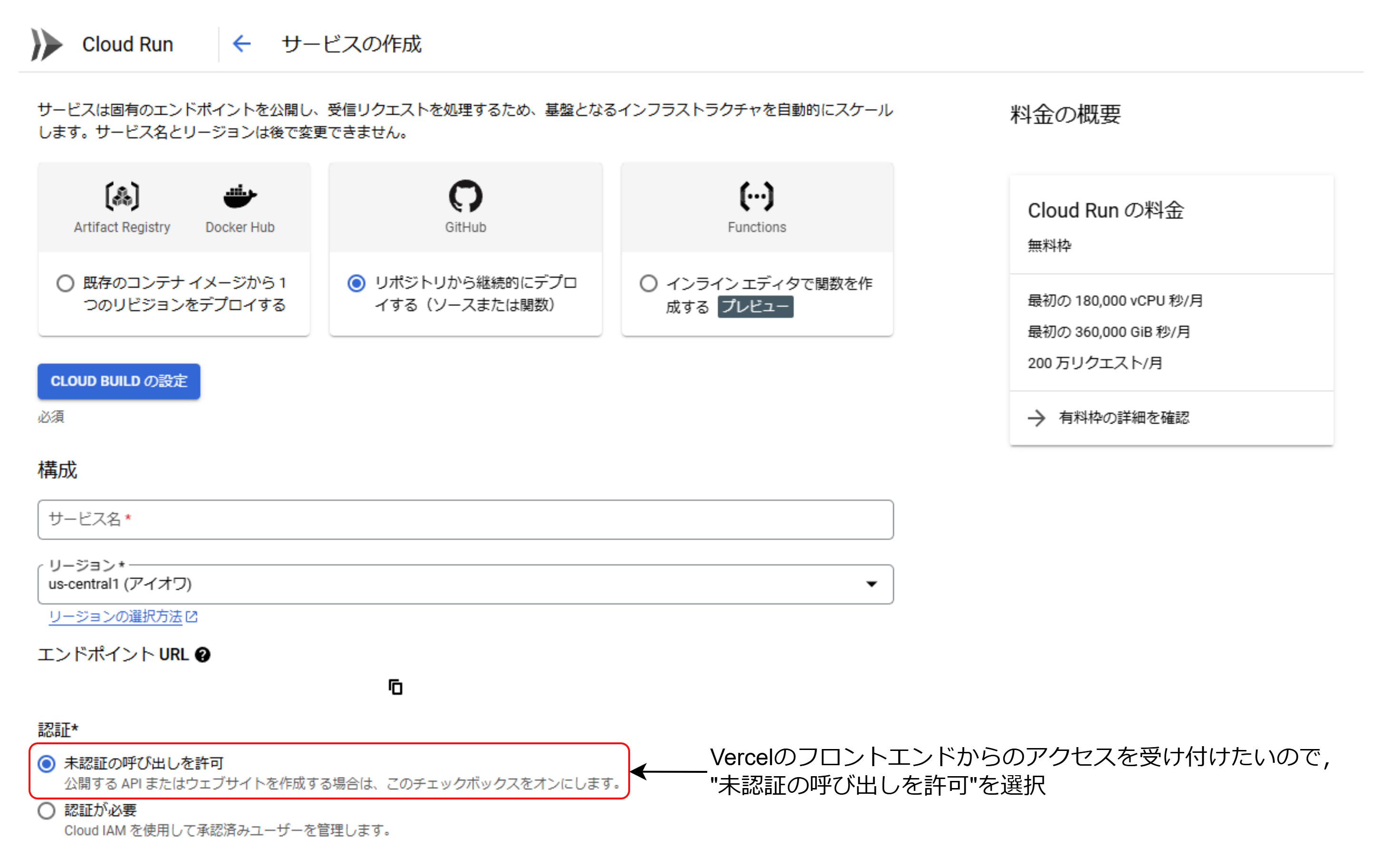
Task: Select the Functions source icon
Action: tap(757, 197)
